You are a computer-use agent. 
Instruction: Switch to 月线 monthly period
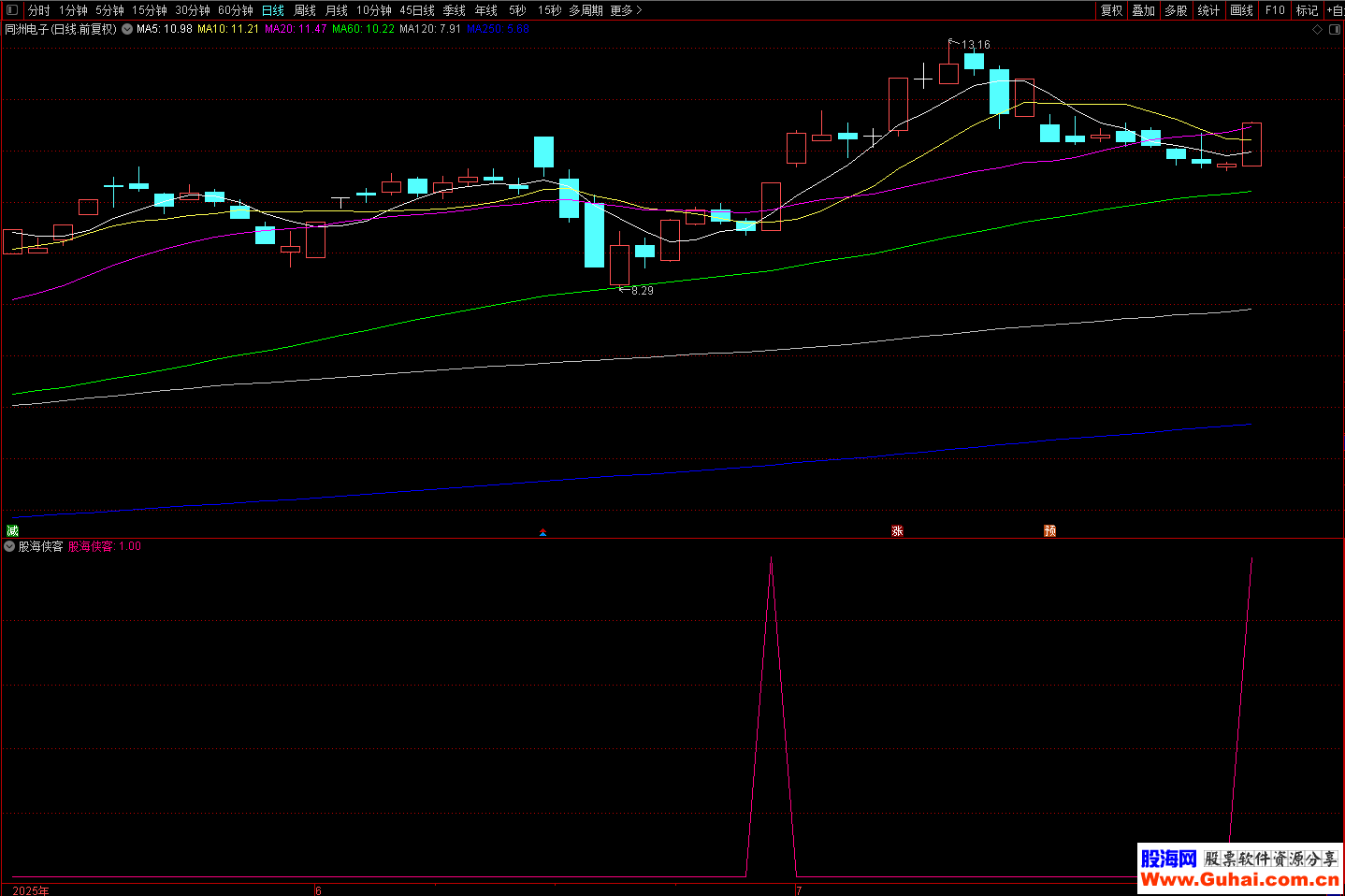[x=337, y=10]
